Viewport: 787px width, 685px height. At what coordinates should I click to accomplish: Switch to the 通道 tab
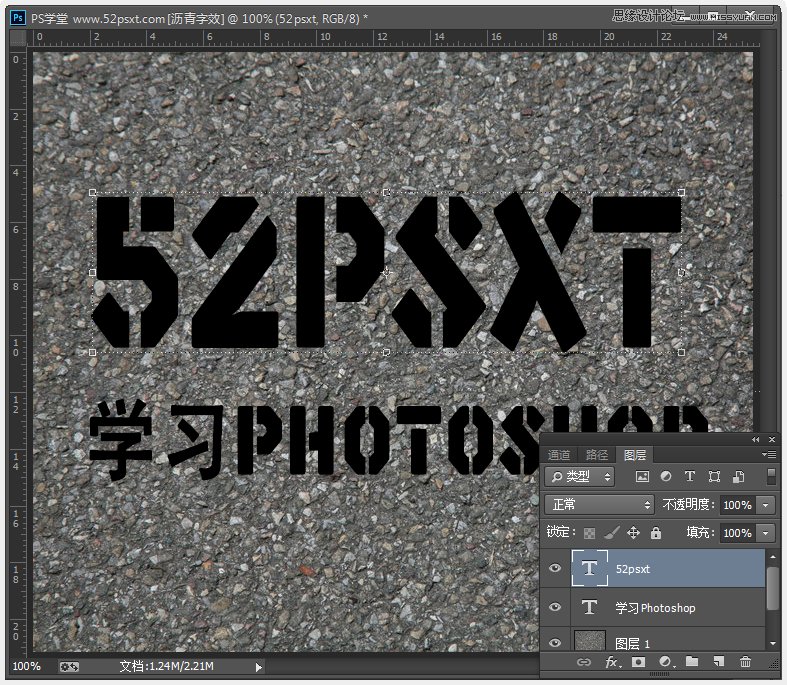(x=559, y=455)
